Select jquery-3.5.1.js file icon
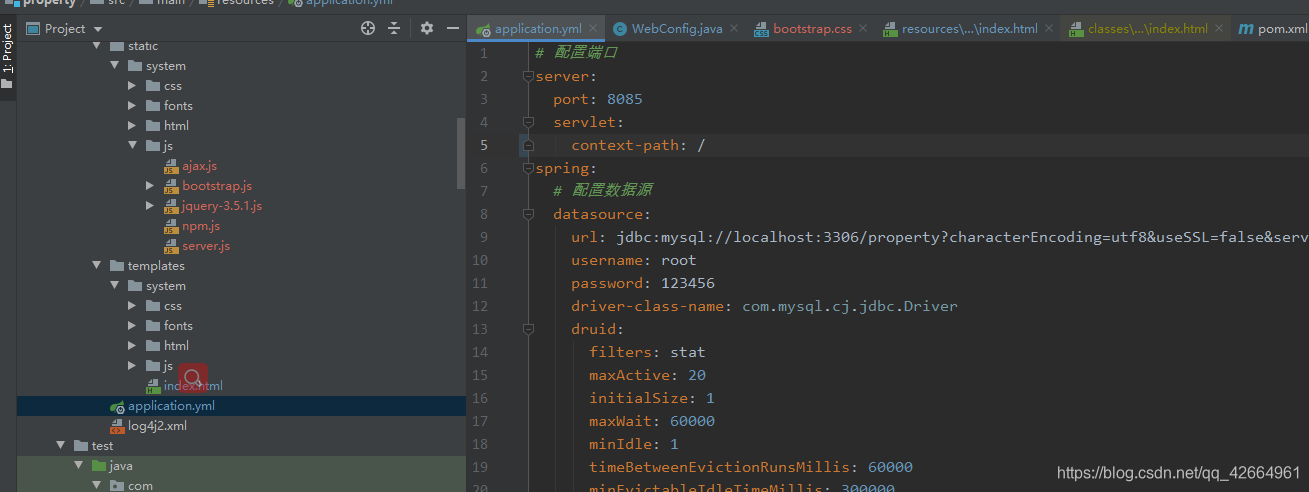 tap(171, 206)
